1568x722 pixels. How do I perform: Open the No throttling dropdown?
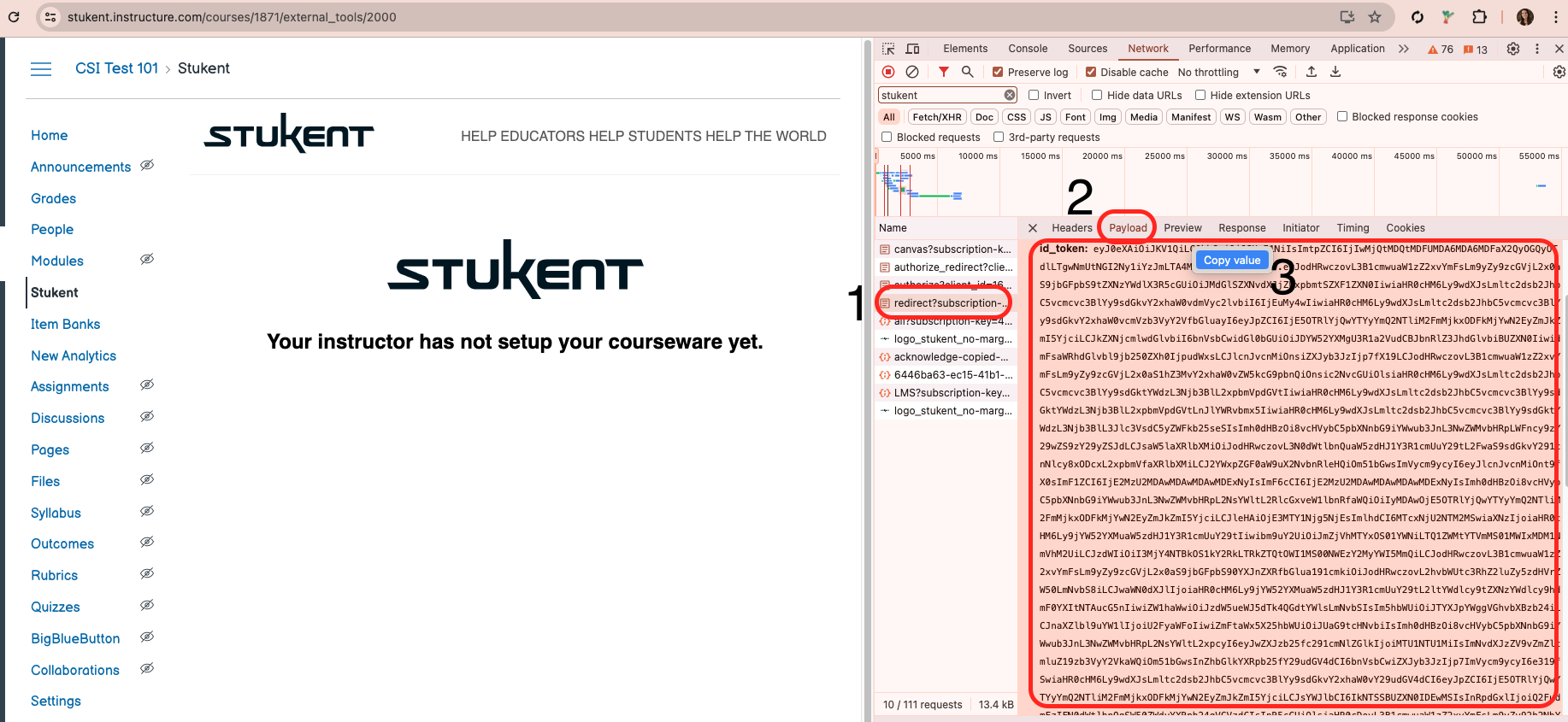[x=1219, y=72]
